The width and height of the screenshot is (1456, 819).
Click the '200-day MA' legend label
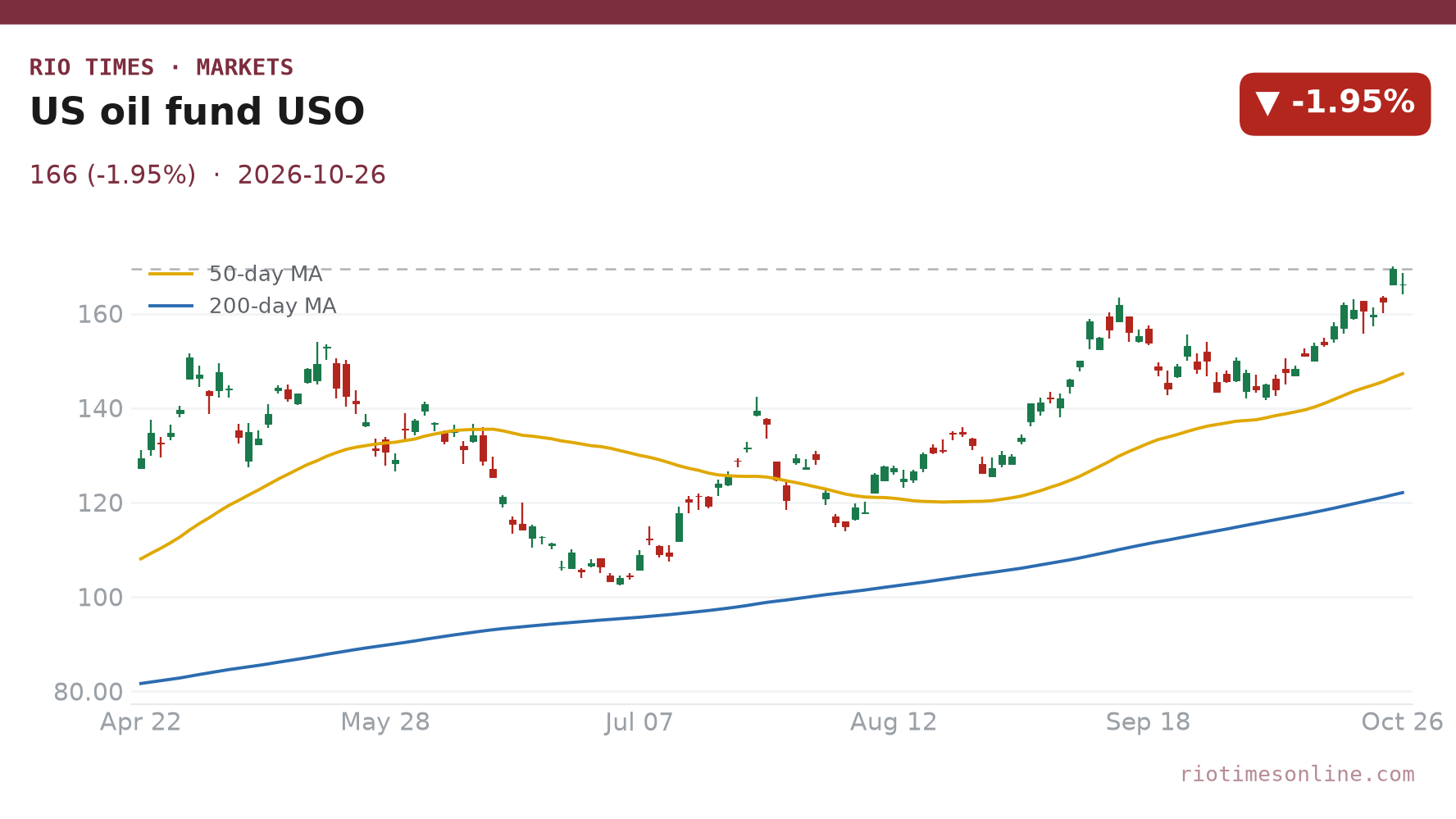273,306
